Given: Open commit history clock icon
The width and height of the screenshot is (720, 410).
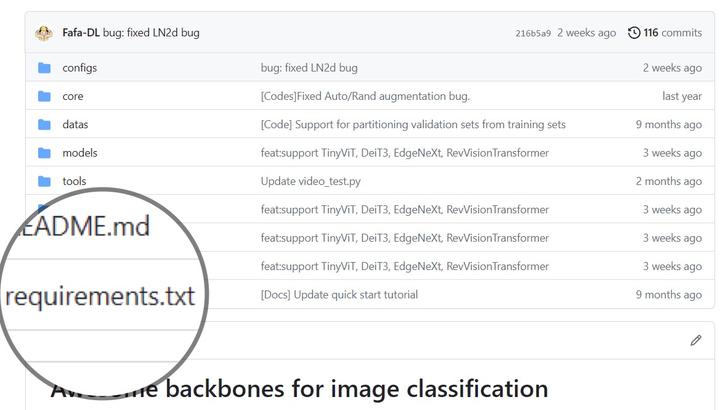Looking at the screenshot, I should click(634, 33).
